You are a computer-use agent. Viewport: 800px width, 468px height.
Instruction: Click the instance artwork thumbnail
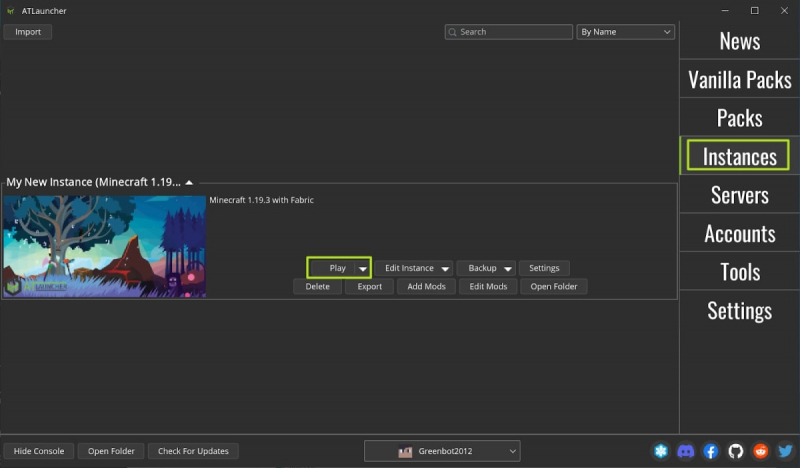[104, 246]
